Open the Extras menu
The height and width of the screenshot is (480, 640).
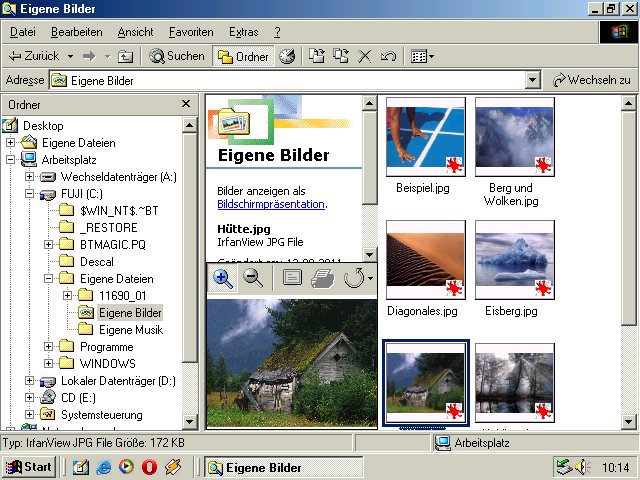tap(244, 32)
